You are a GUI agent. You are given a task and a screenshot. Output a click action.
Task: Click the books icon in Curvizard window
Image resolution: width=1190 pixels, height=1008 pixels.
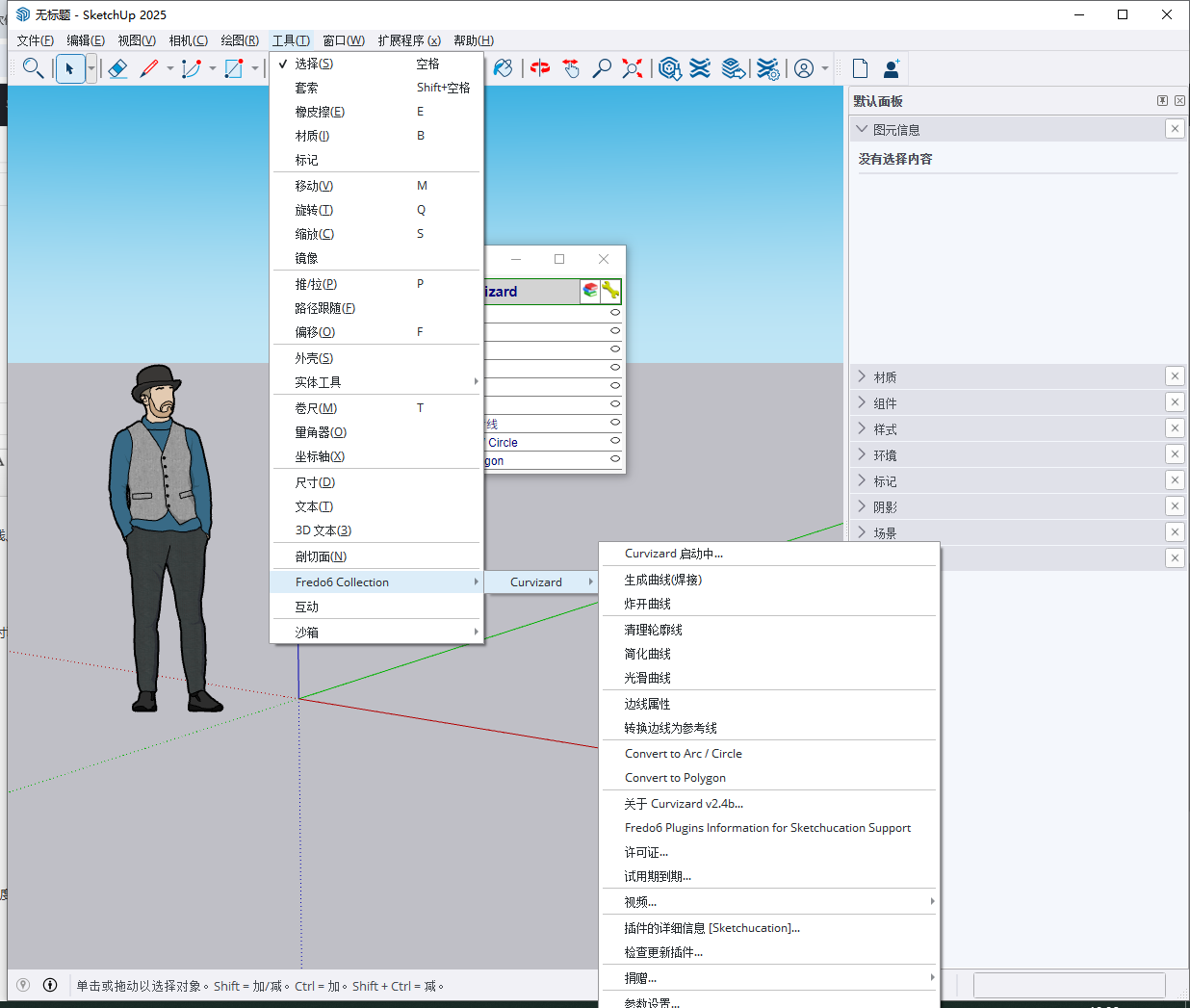(590, 290)
